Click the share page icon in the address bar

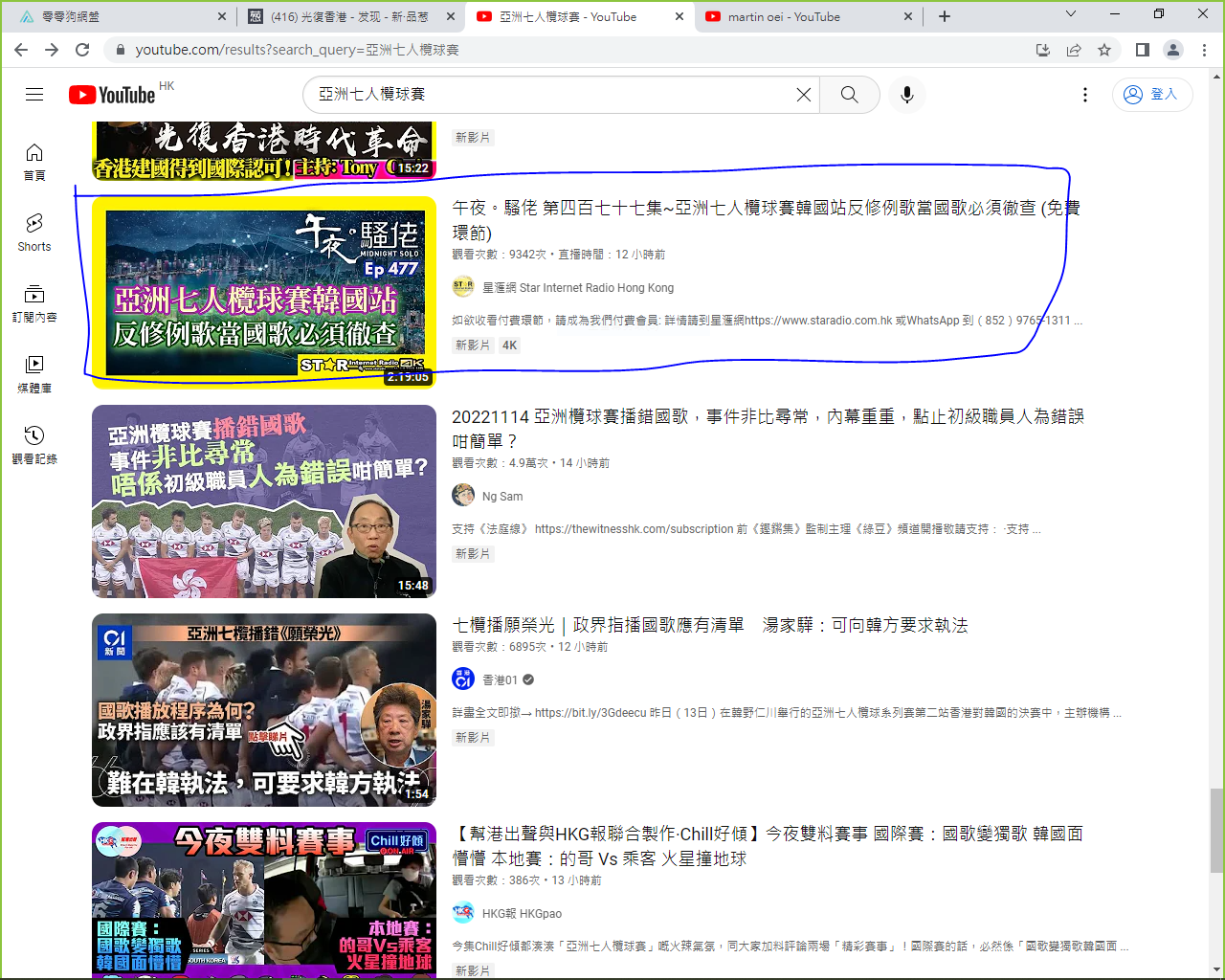1074,50
